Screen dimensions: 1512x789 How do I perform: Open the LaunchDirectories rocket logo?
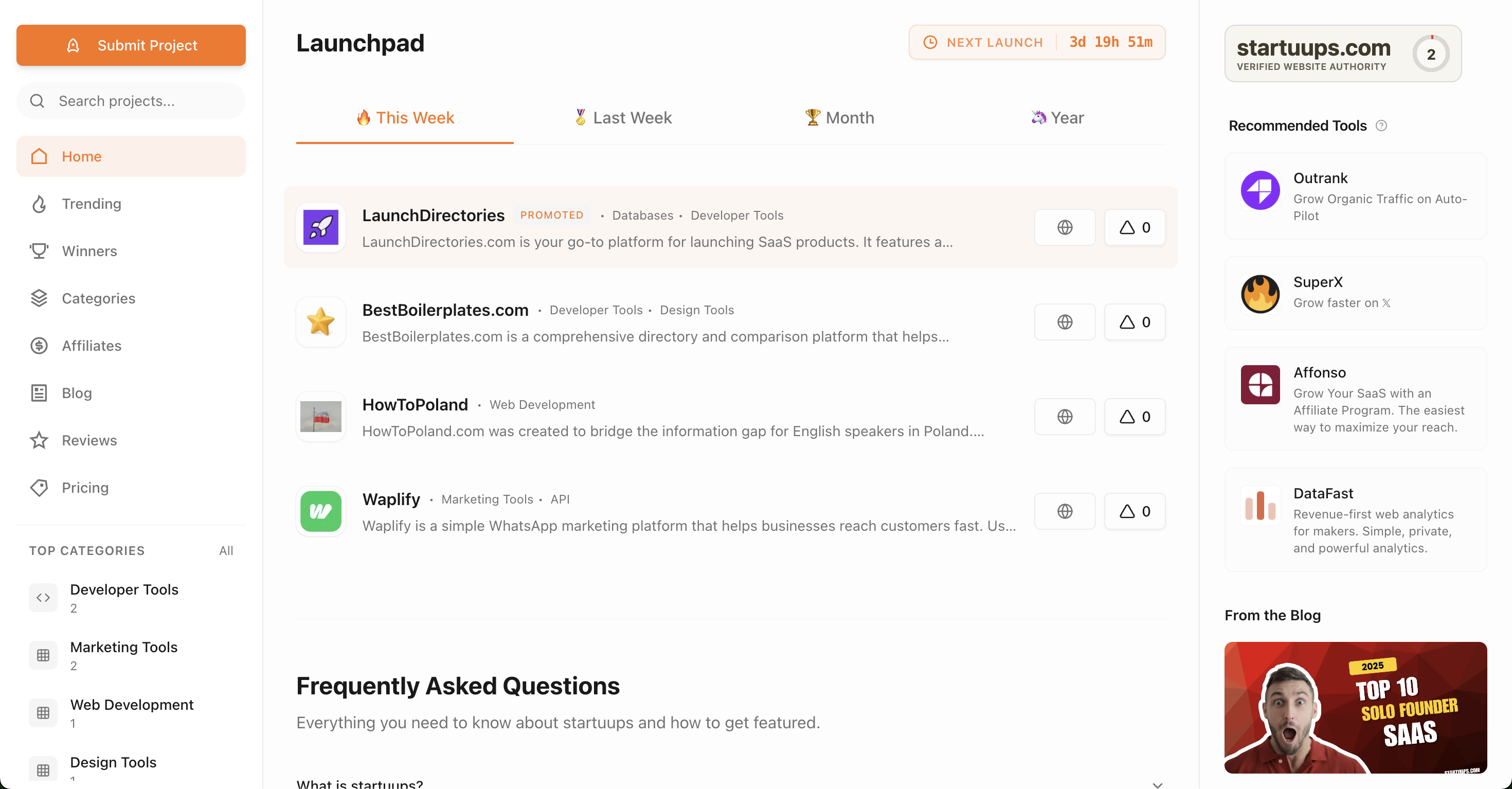pos(320,227)
